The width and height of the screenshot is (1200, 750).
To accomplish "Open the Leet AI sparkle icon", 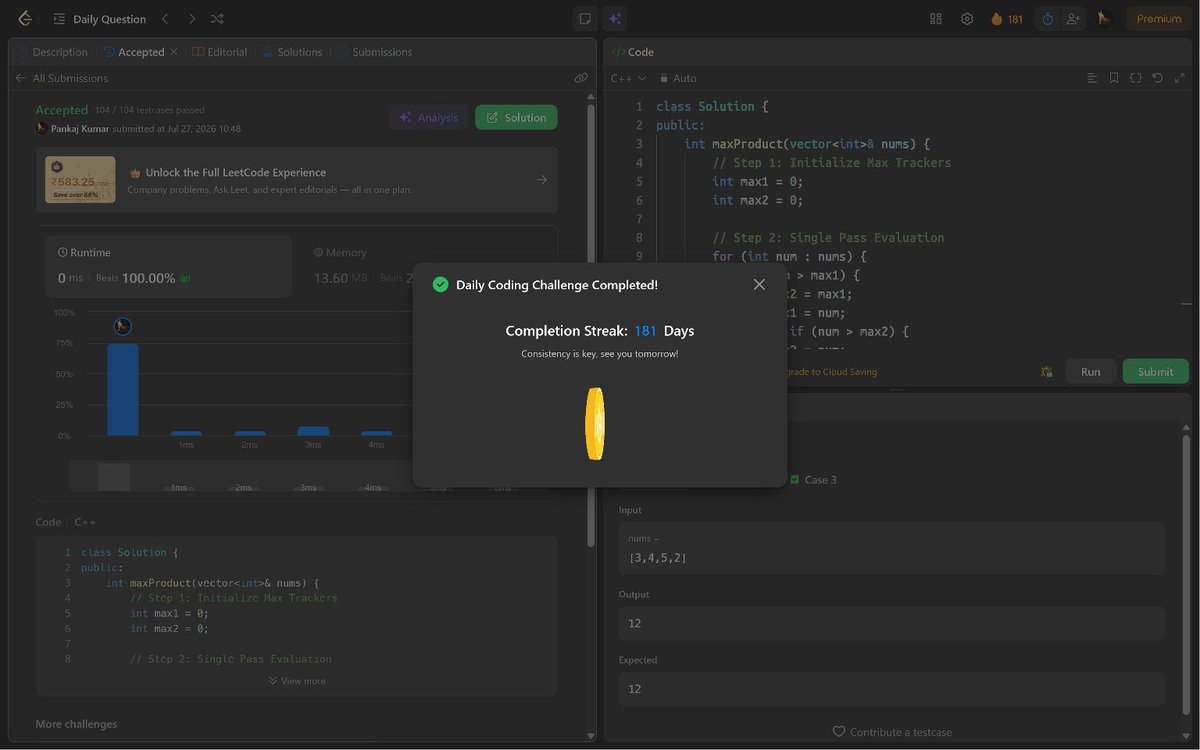I will click(x=614, y=18).
